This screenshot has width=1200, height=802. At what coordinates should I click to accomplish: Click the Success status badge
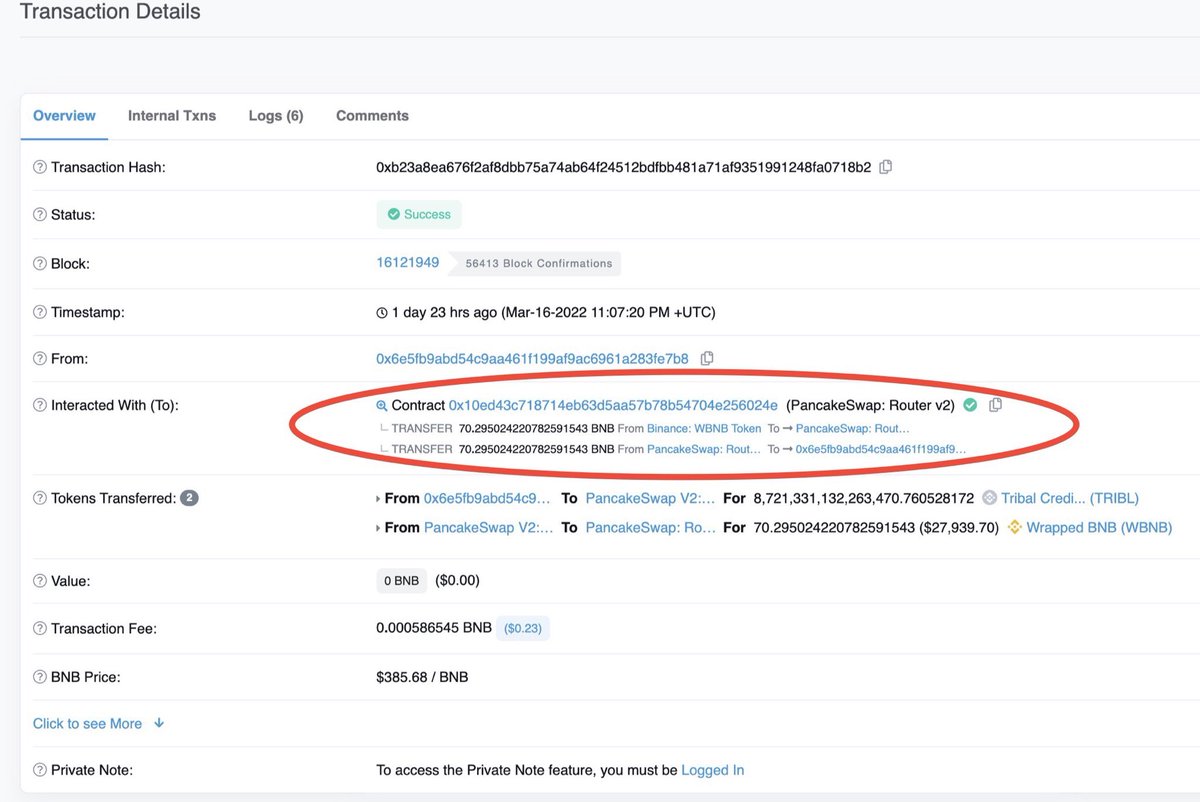tap(419, 214)
